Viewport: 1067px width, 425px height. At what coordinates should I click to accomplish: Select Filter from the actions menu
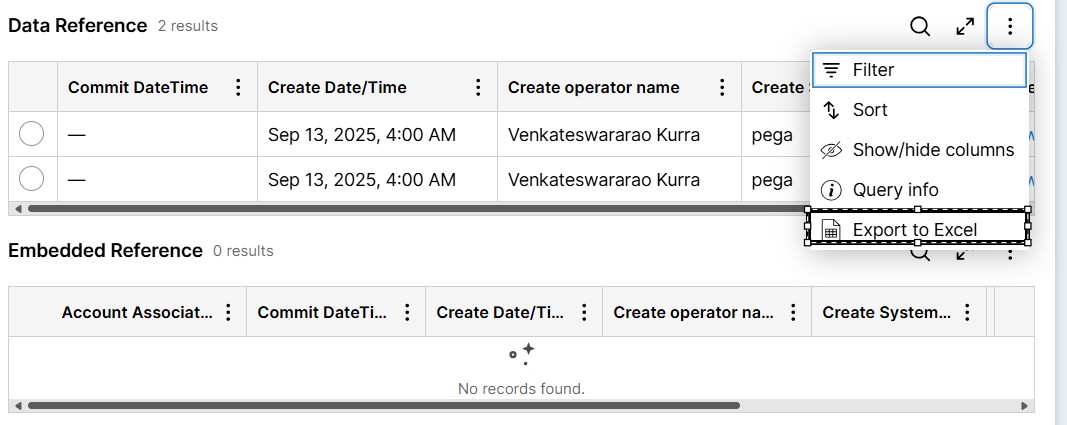(918, 70)
